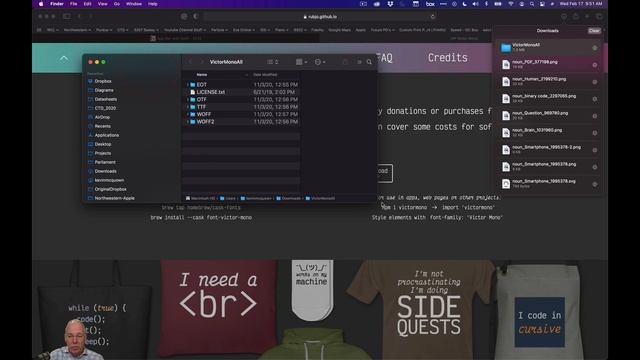
Task: Click Users in Finder path bar
Action: point(228,198)
